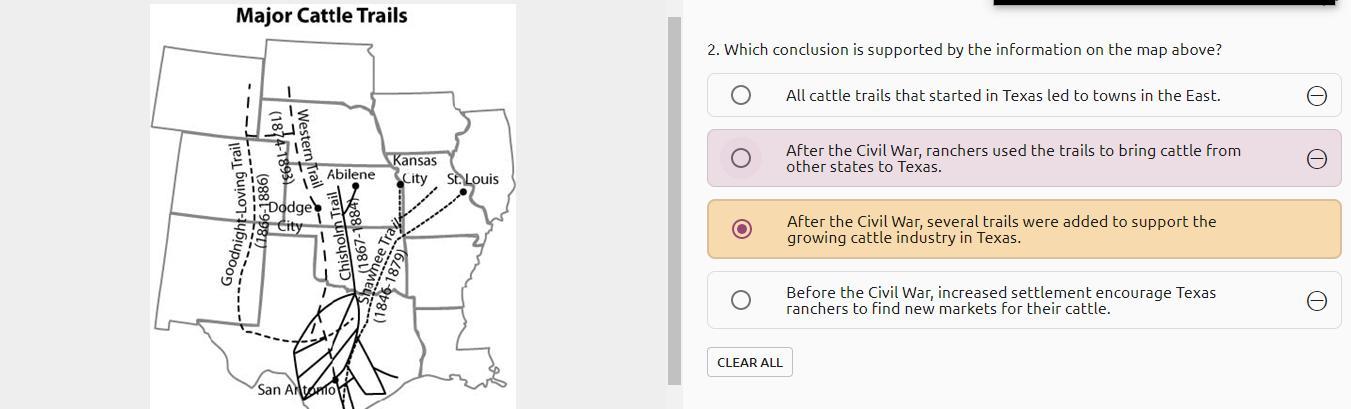The image size is (1351, 409).
Task: Pick the 'Before the Civil War' radio button
Action: pos(740,300)
